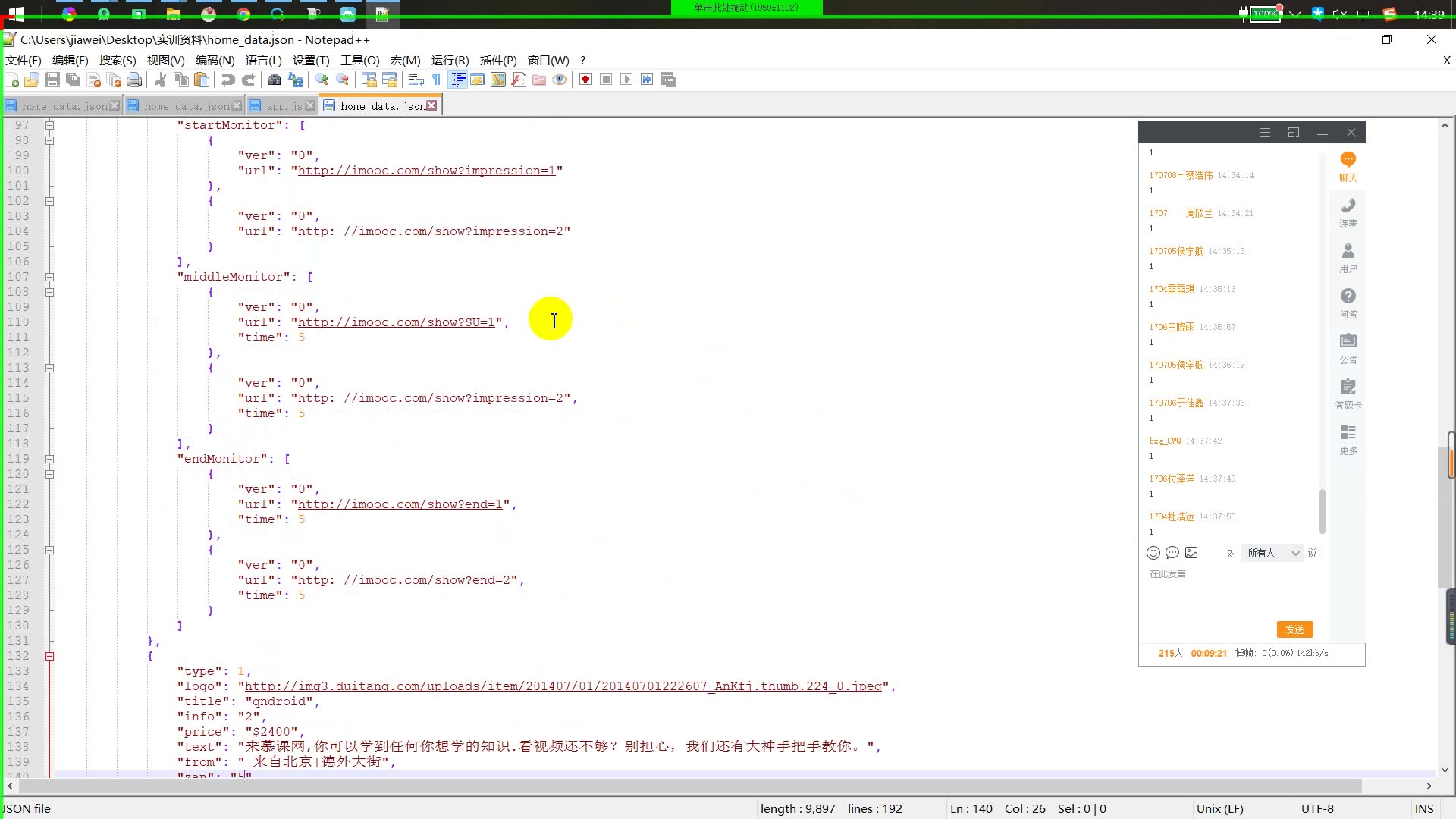The height and width of the screenshot is (819, 1456).
Task: Collapse the fold marker at line 125
Action: click(x=49, y=550)
